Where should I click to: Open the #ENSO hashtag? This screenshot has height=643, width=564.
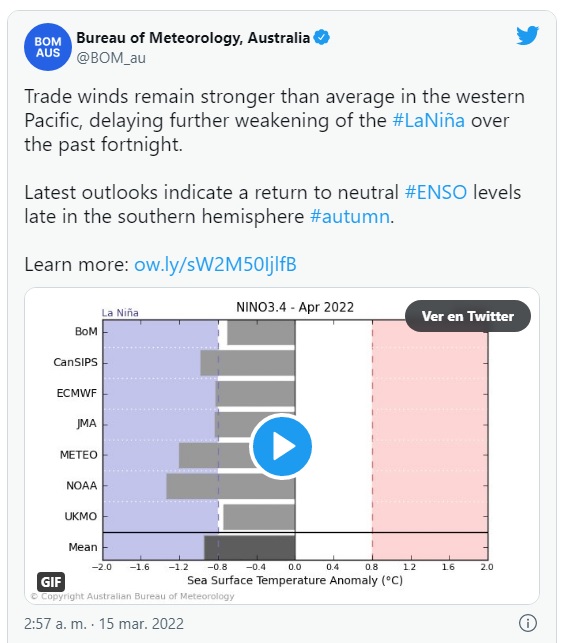436,192
